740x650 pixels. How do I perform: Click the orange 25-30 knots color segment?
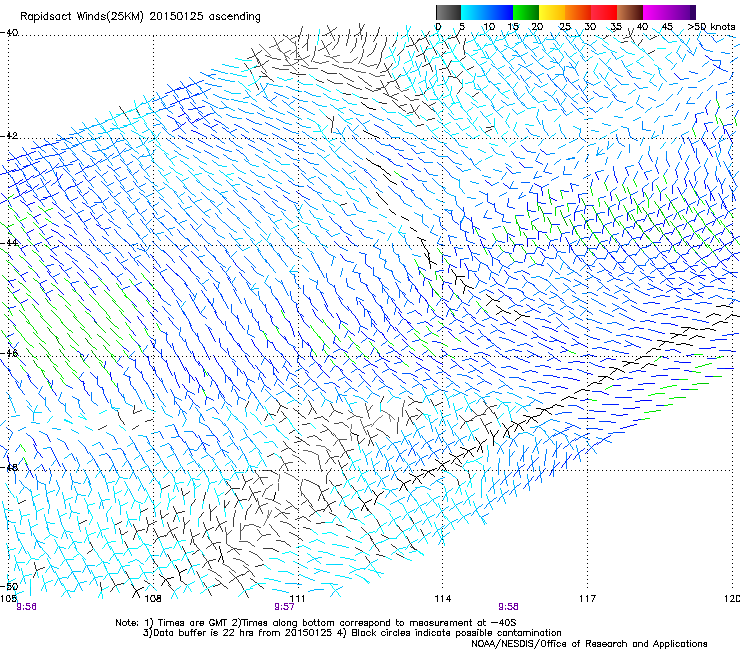pos(578,12)
